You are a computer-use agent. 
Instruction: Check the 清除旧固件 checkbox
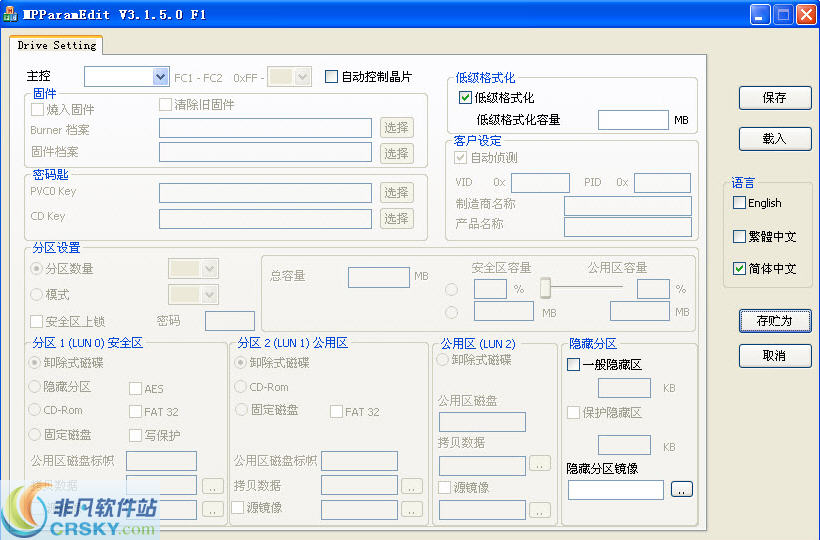(165, 104)
